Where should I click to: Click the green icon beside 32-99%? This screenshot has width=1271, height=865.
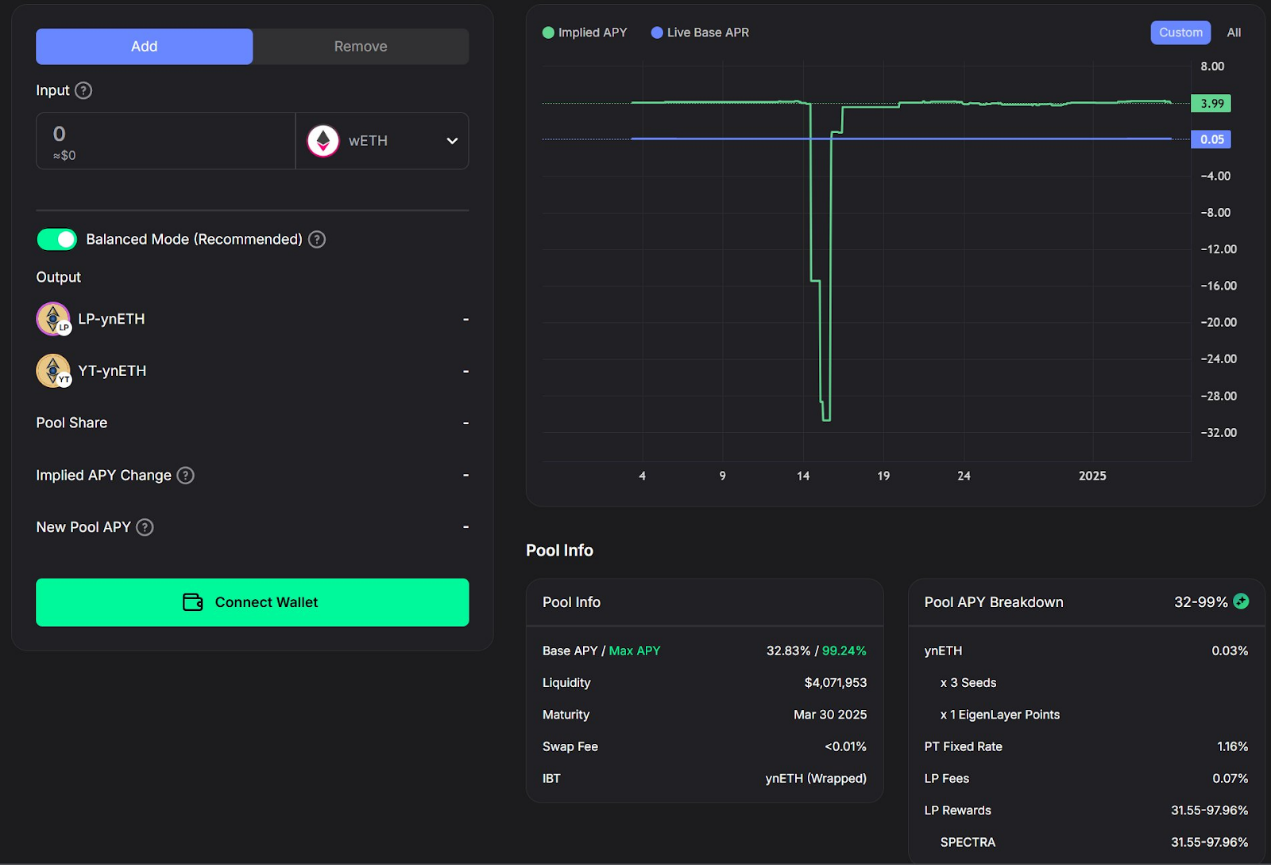1241,602
